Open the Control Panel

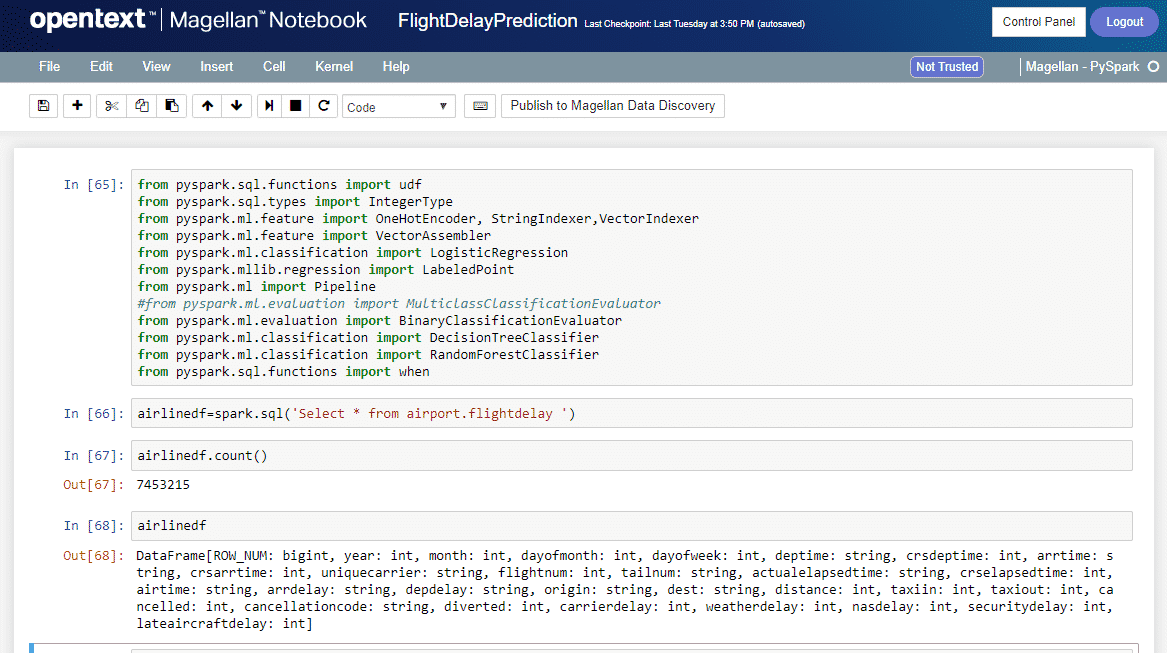click(1038, 21)
